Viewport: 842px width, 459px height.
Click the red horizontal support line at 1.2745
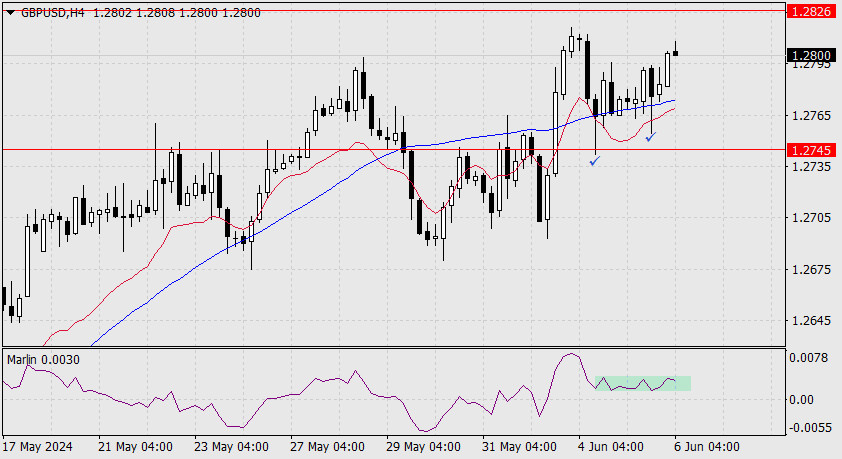394,150
